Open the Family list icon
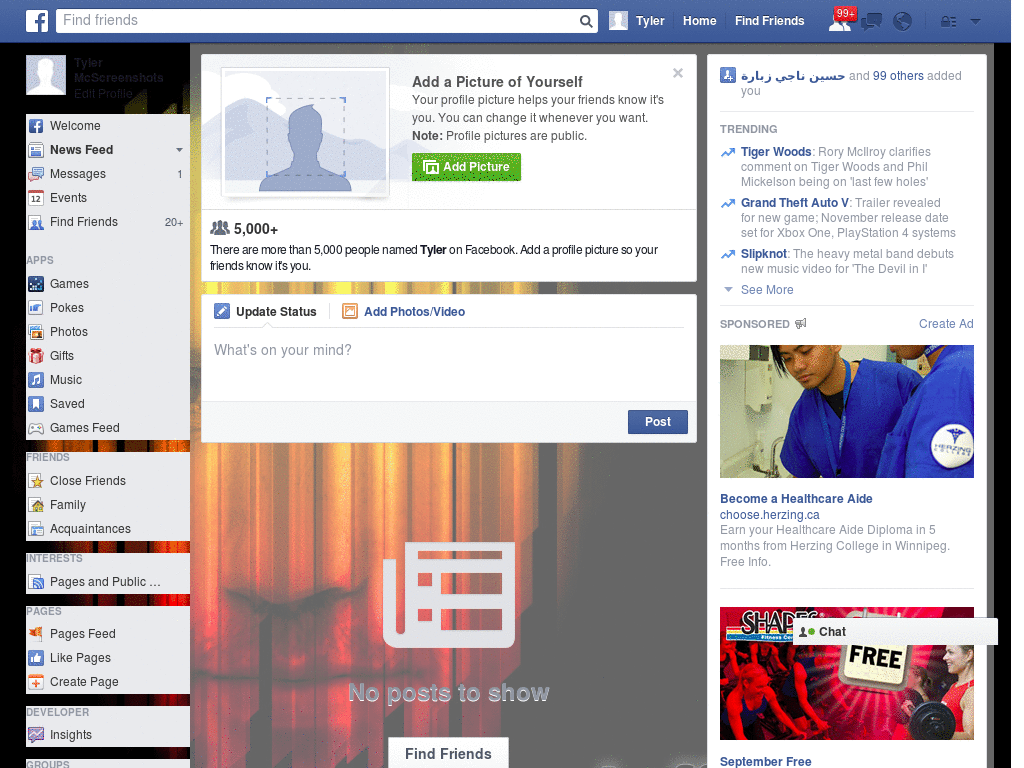 (x=36, y=505)
